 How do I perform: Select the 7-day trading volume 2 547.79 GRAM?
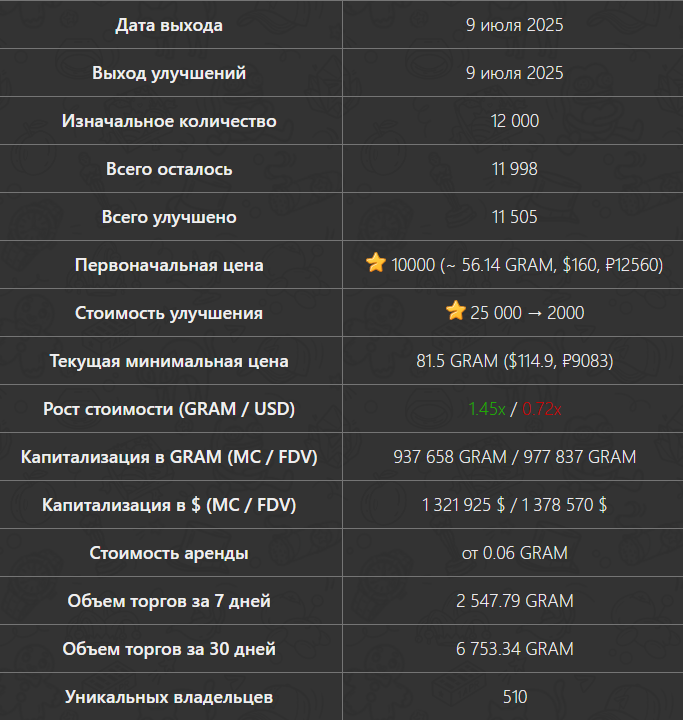[514, 601]
